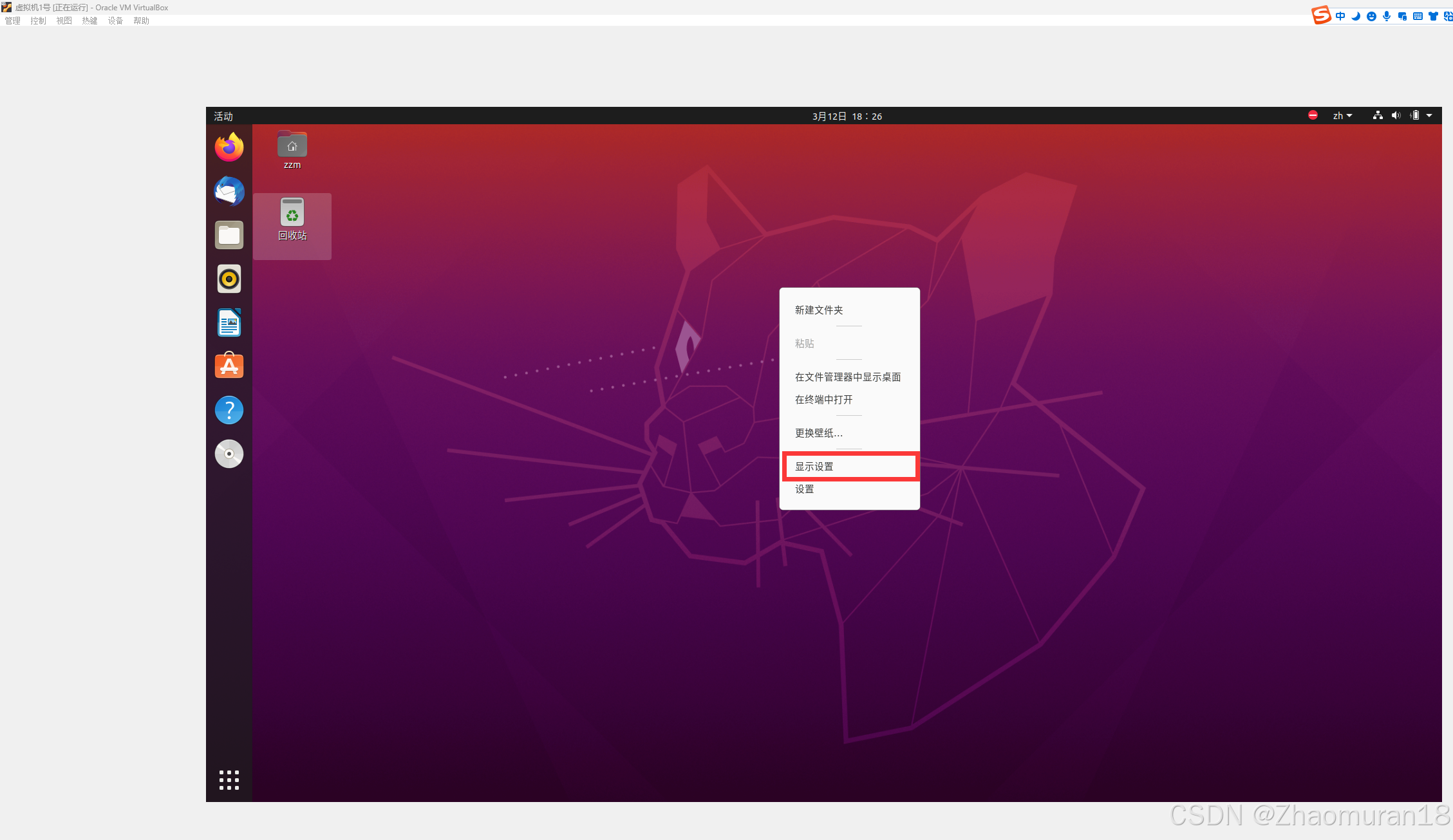The image size is (1453, 840).
Task: Launch Rhythmbox music player from the dock
Action: point(229,279)
